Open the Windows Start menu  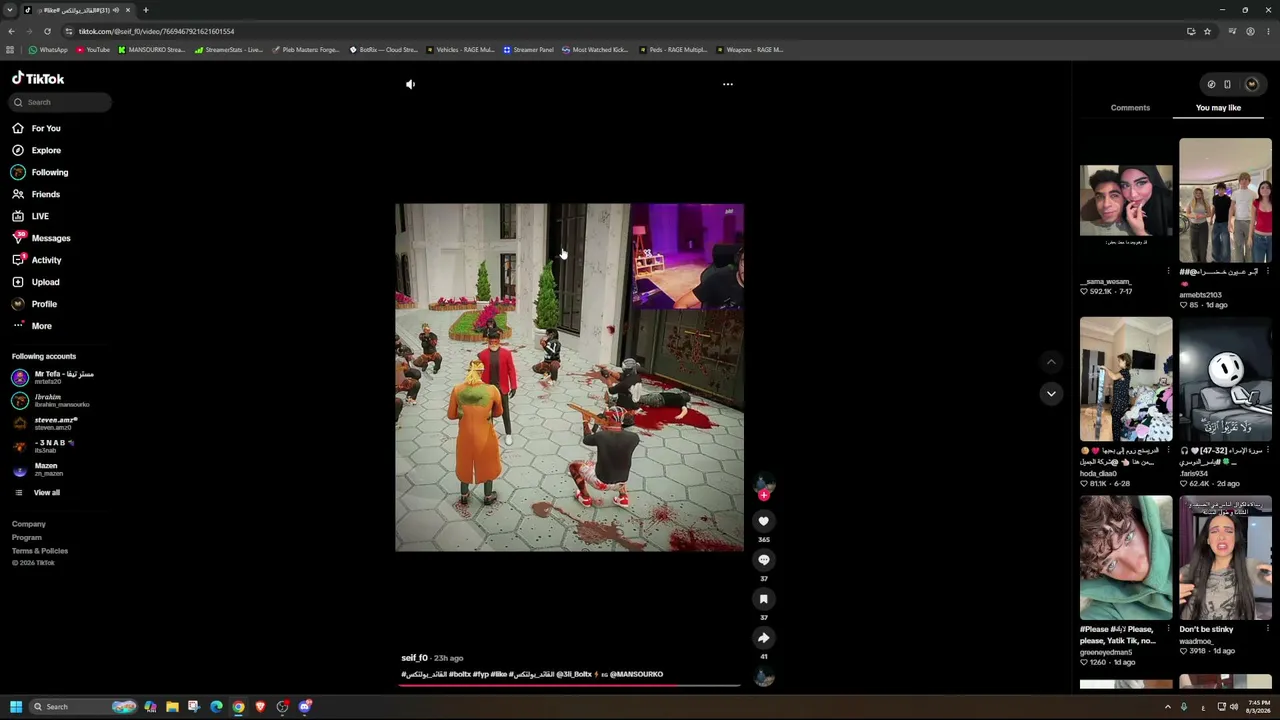point(16,707)
